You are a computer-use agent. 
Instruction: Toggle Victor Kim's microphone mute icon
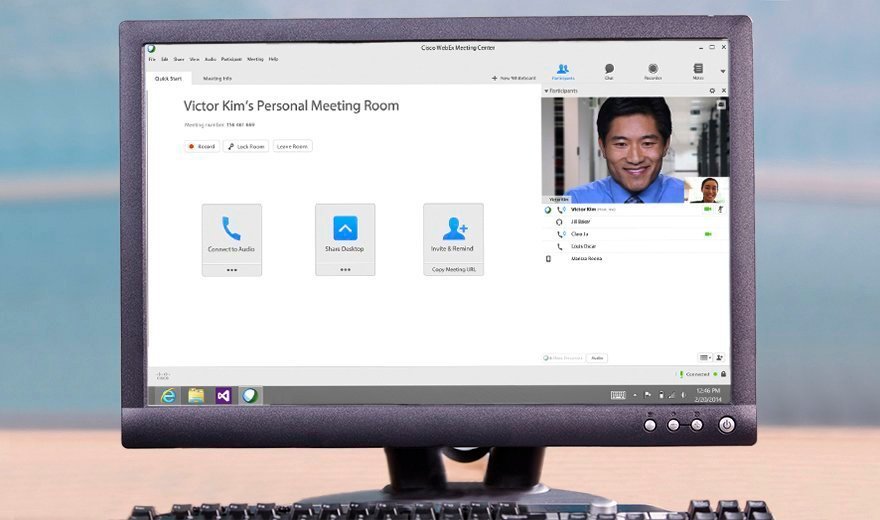point(721,210)
